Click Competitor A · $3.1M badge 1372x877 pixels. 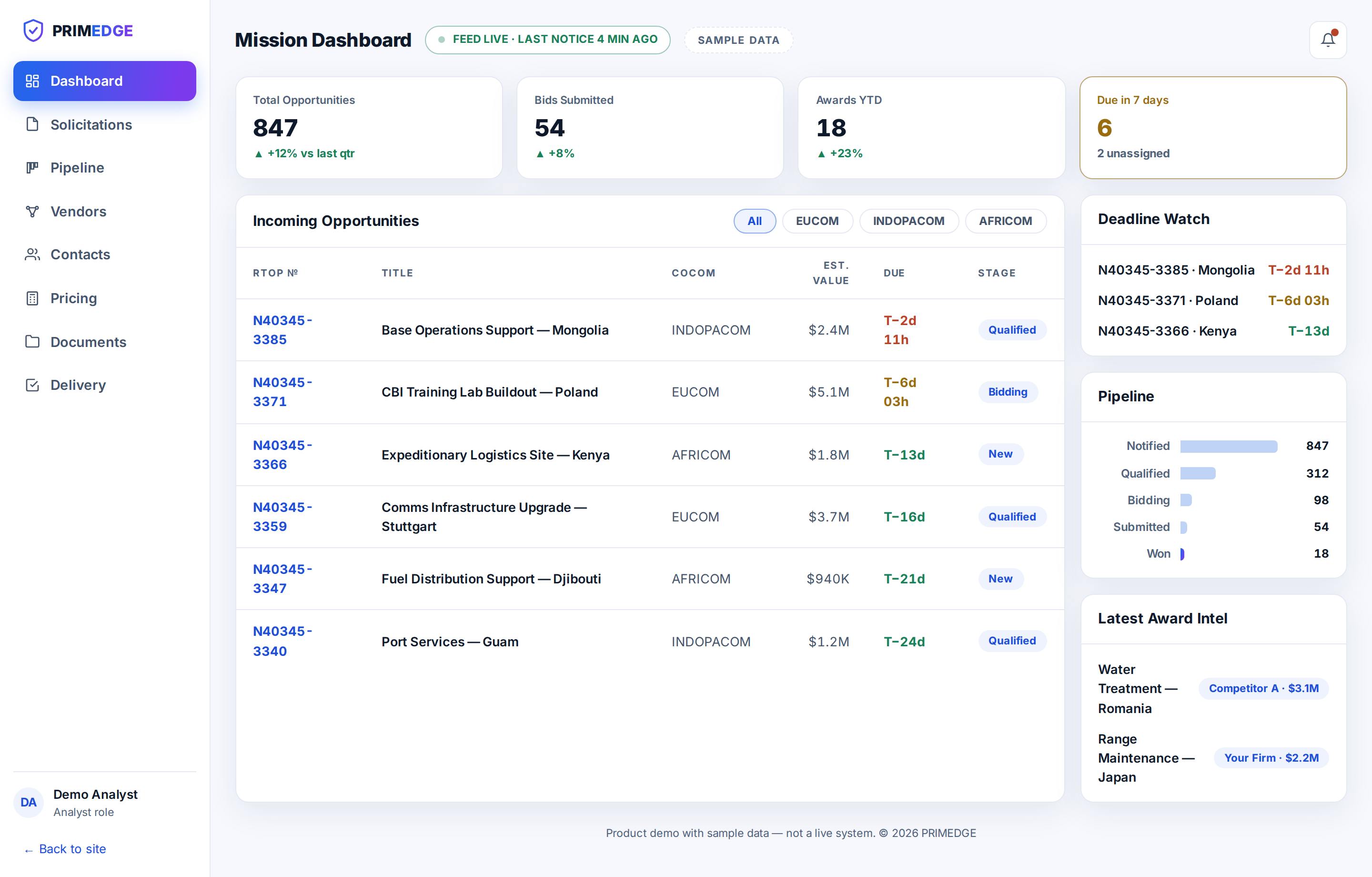[x=1263, y=689]
